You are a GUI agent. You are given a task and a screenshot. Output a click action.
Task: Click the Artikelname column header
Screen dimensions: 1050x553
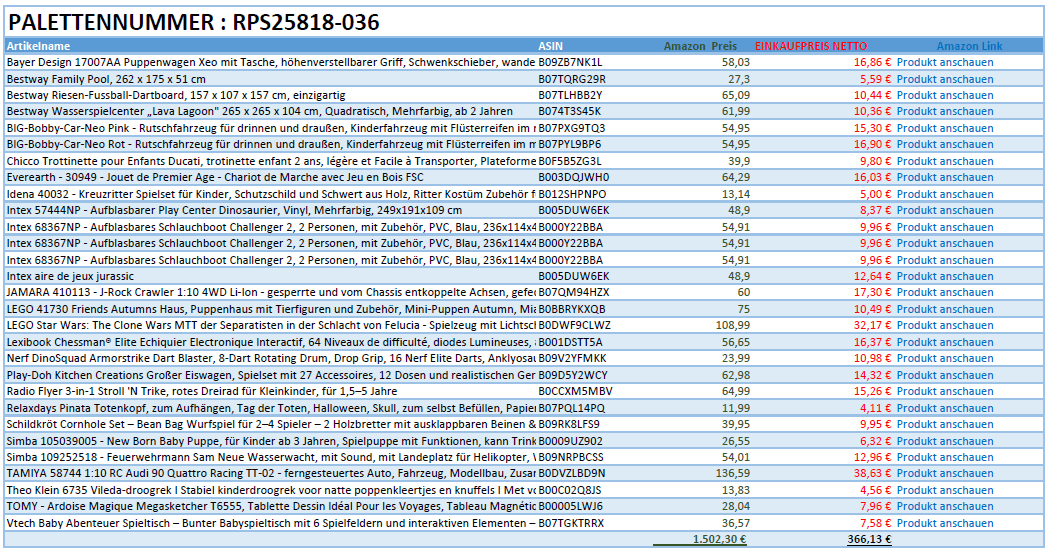click(39, 46)
